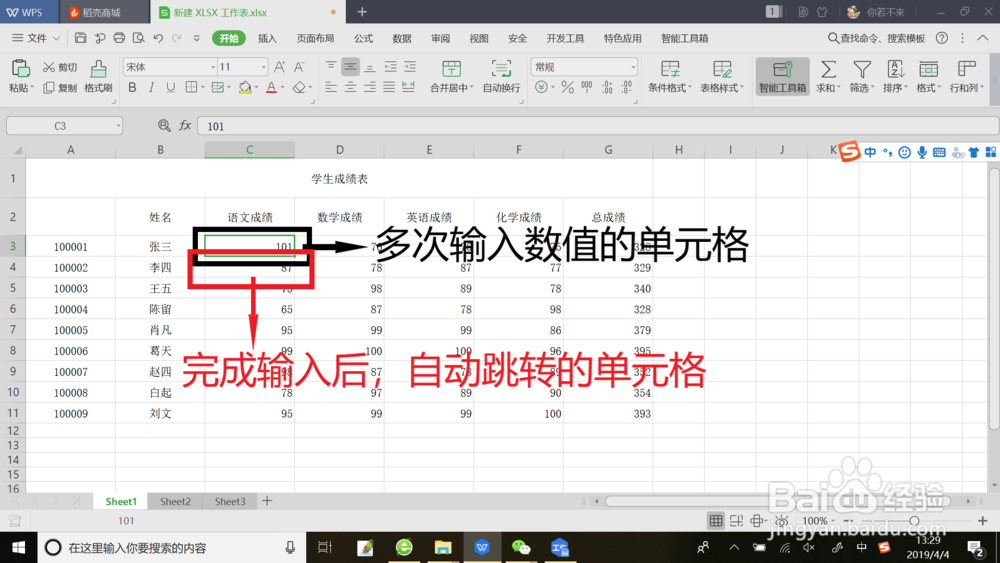Add a new sheet with plus icon
The width and height of the screenshot is (1000, 563).
click(x=267, y=501)
